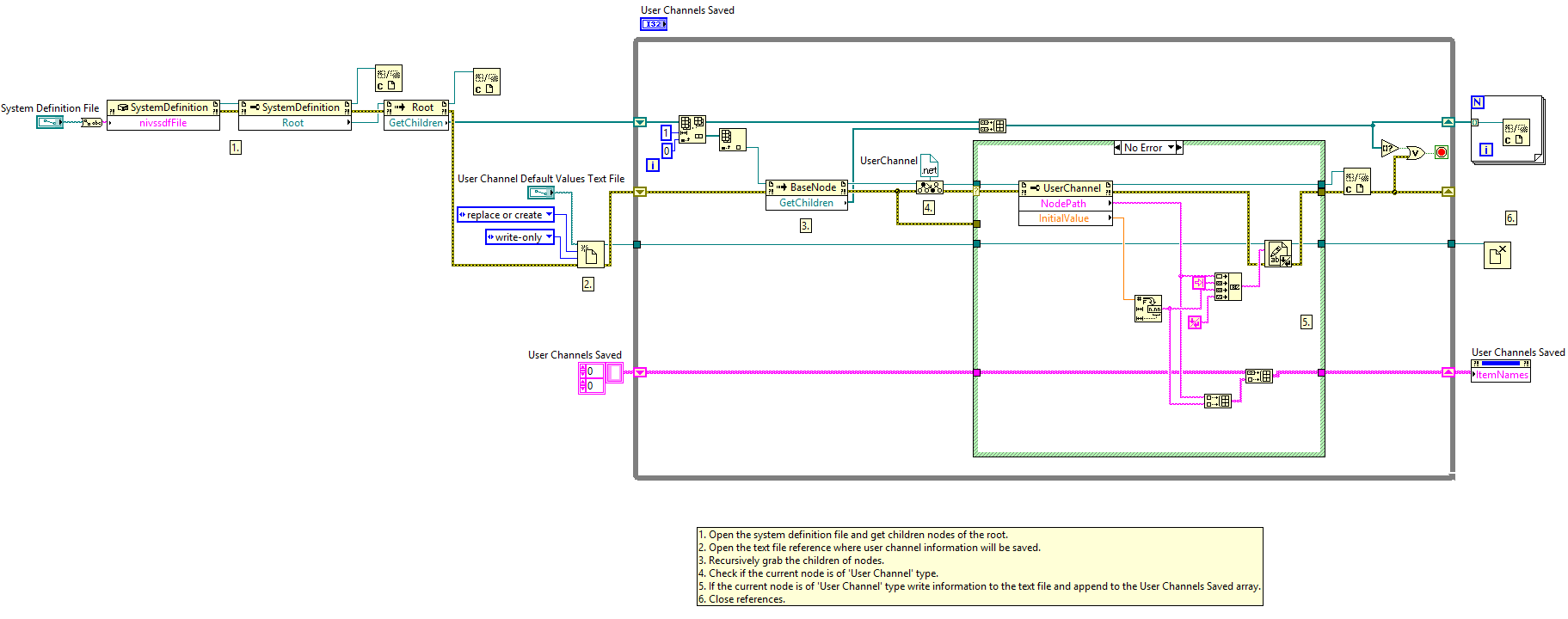Click the previous case arrow on the case selector
1568x619 pixels.
tap(1117, 148)
